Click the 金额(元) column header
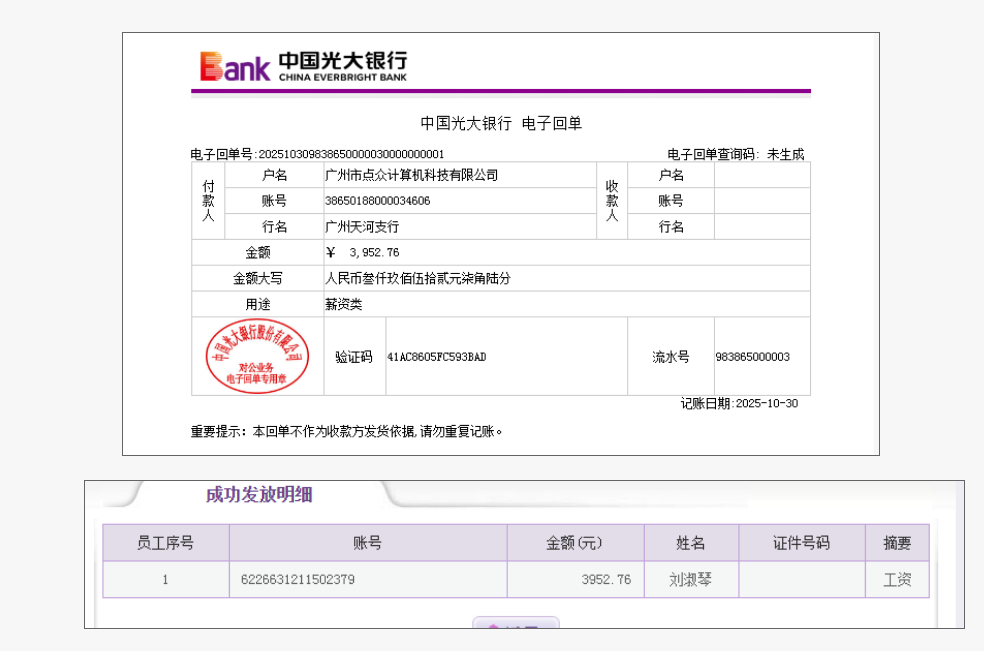Viewport: 984px width, 651px height. coord(574,543)
